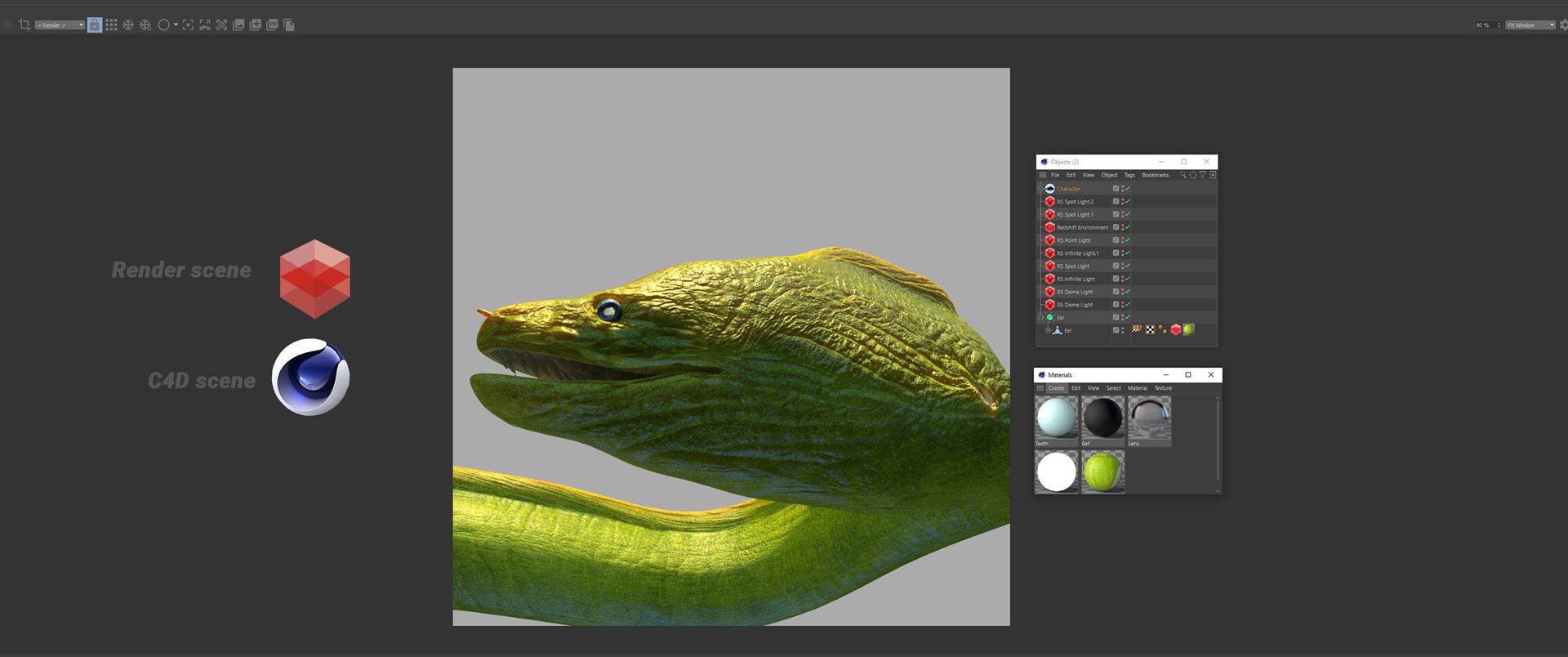Open the Fit Window zoom dropdown

(x=1530, y=25)
